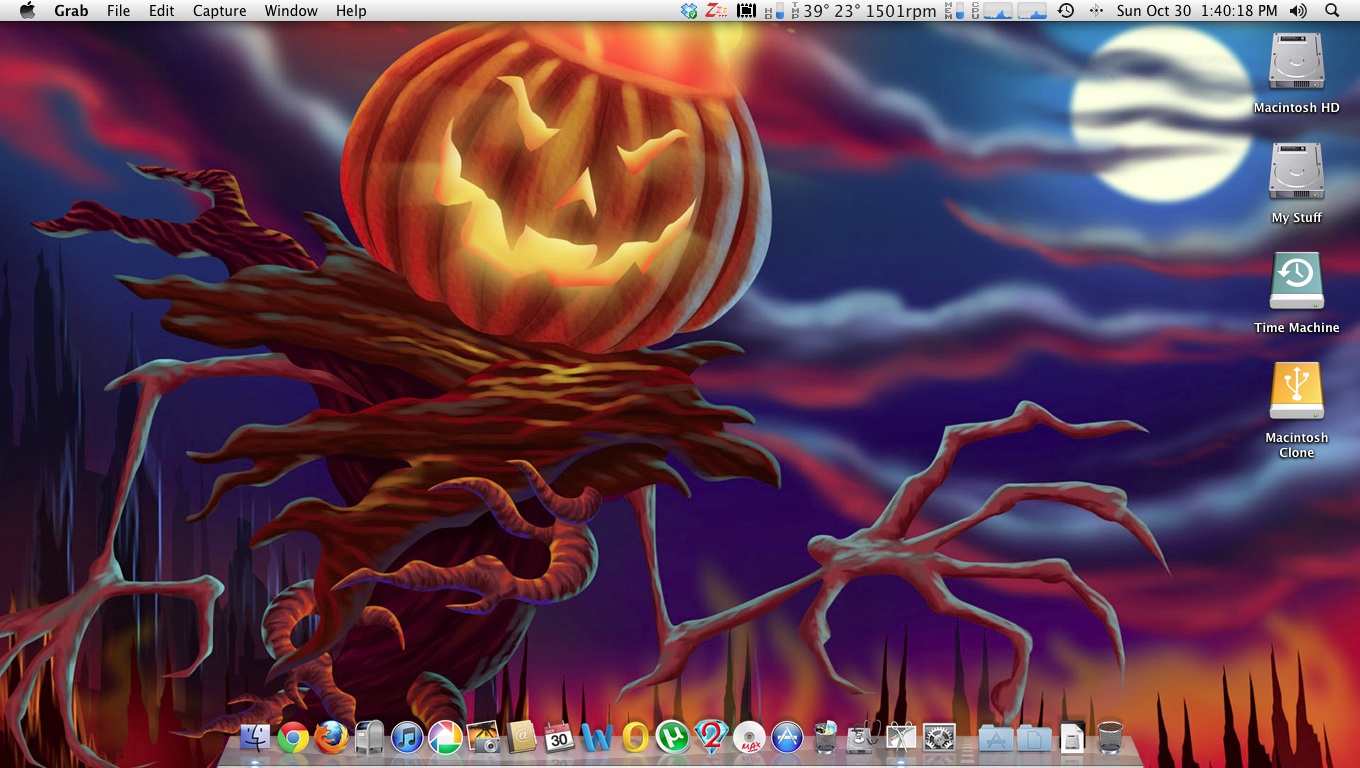
Task: Open the Trash in the dock
Action: 1110,738
